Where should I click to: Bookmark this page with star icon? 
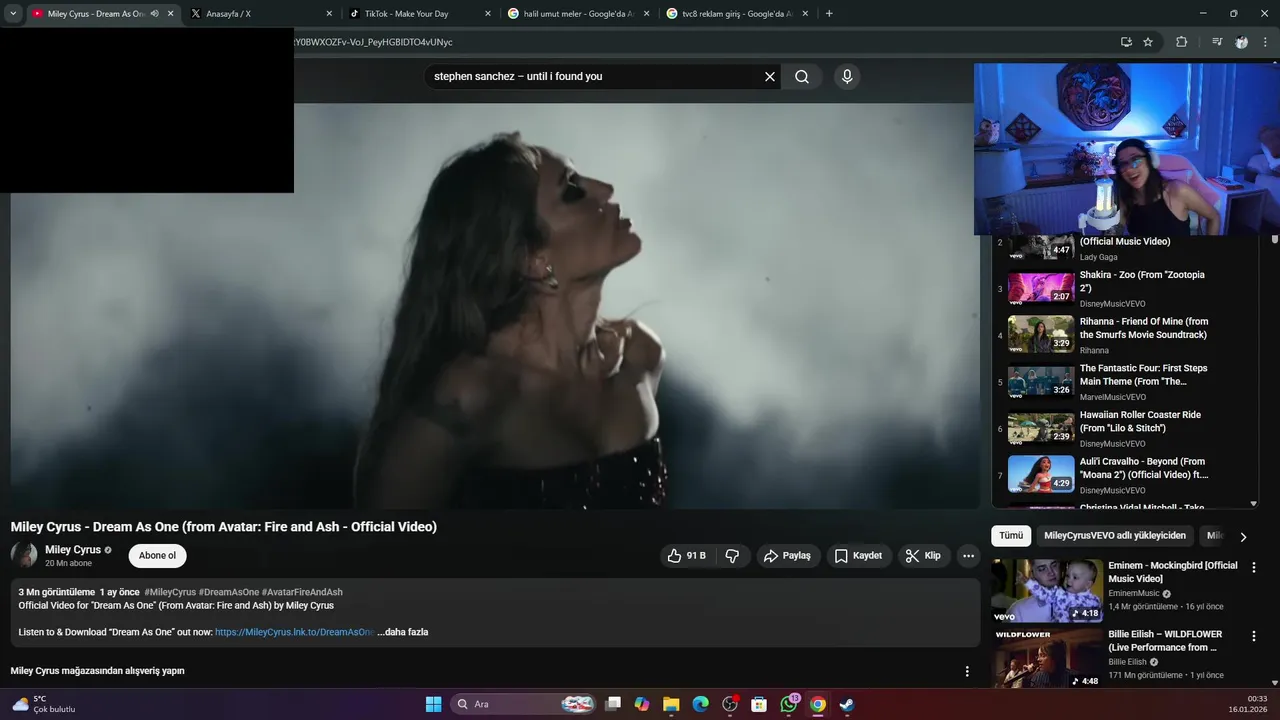tap(1148, 42)
